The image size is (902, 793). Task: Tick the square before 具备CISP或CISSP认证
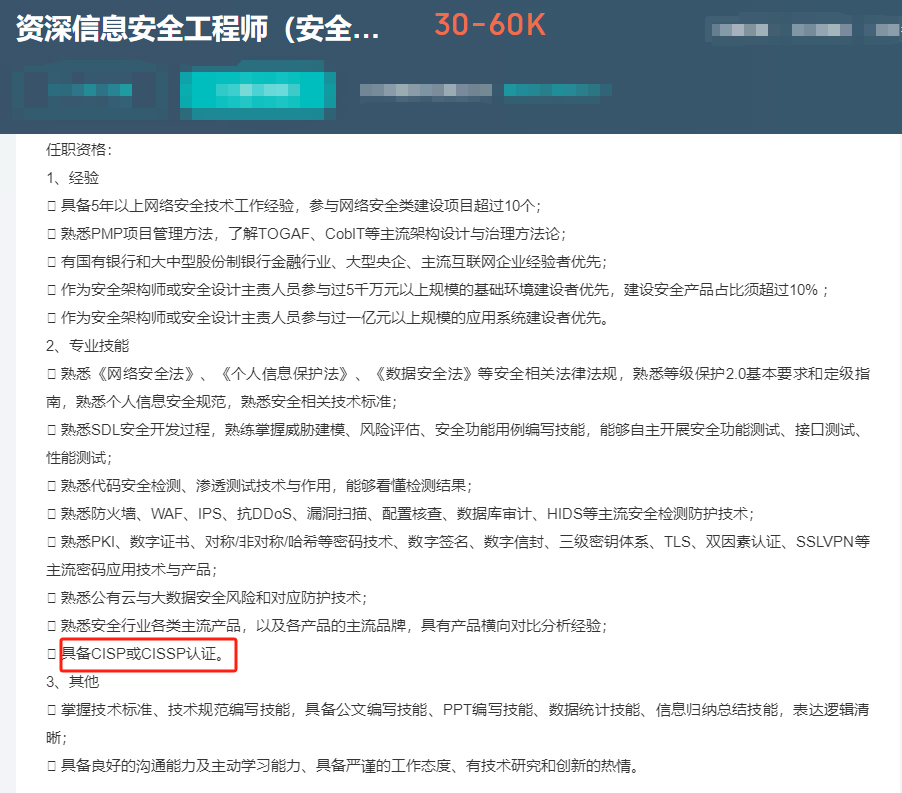coord(51,654)
